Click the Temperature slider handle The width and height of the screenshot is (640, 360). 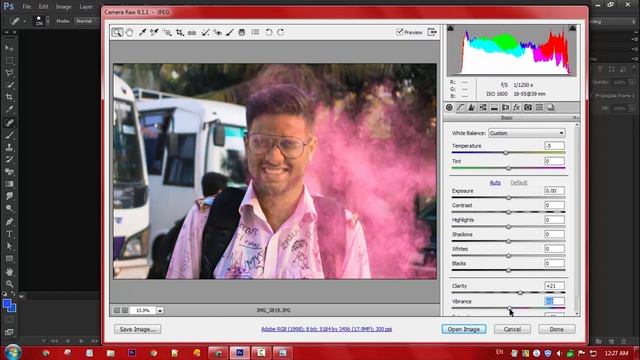tap(506, 153)
